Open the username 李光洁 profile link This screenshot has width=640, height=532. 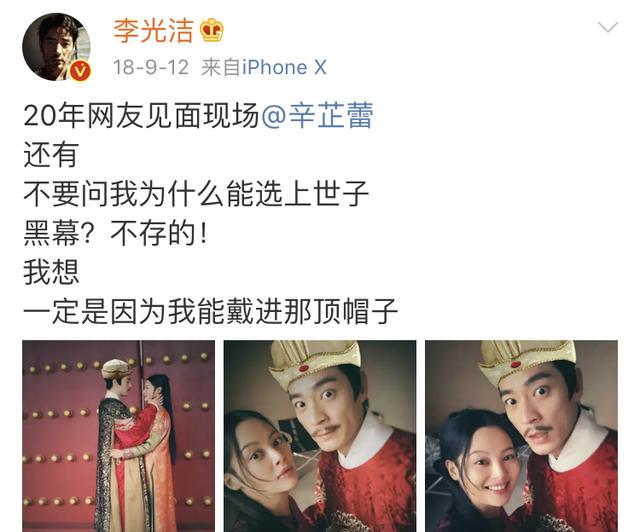[x=153, y=30]
